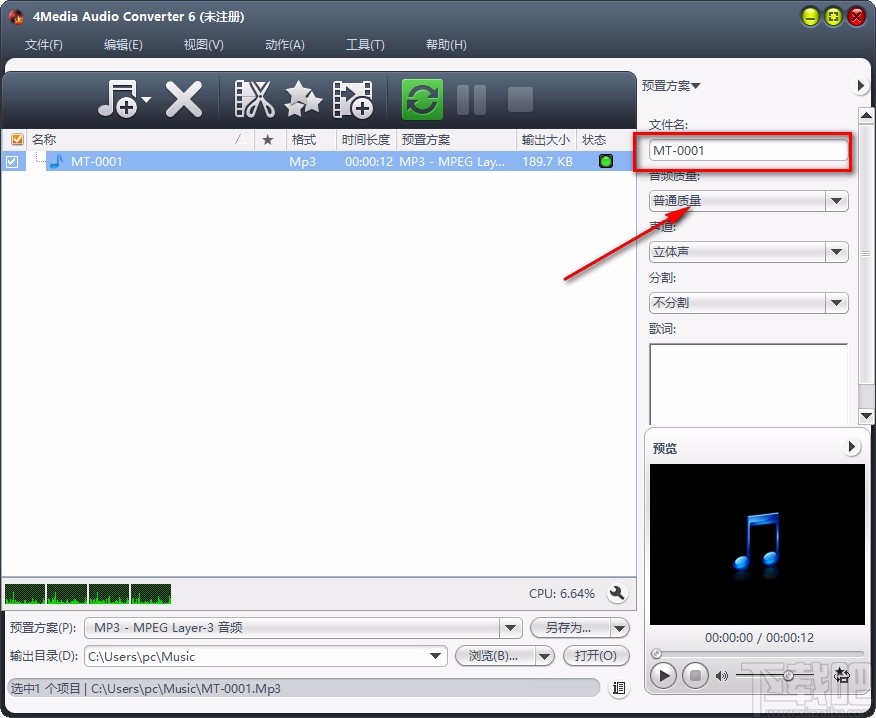Screen dimensions: 876x718
Task: Open the 视图(V) menu
Action: 203,45
